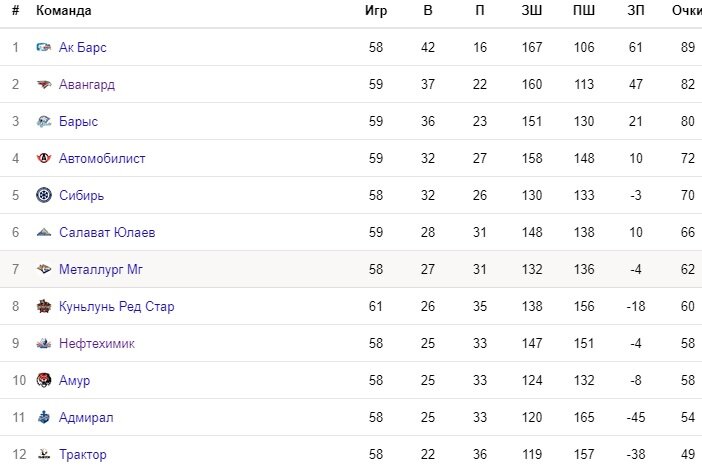Select the ПШ column header

click(584, 10)
